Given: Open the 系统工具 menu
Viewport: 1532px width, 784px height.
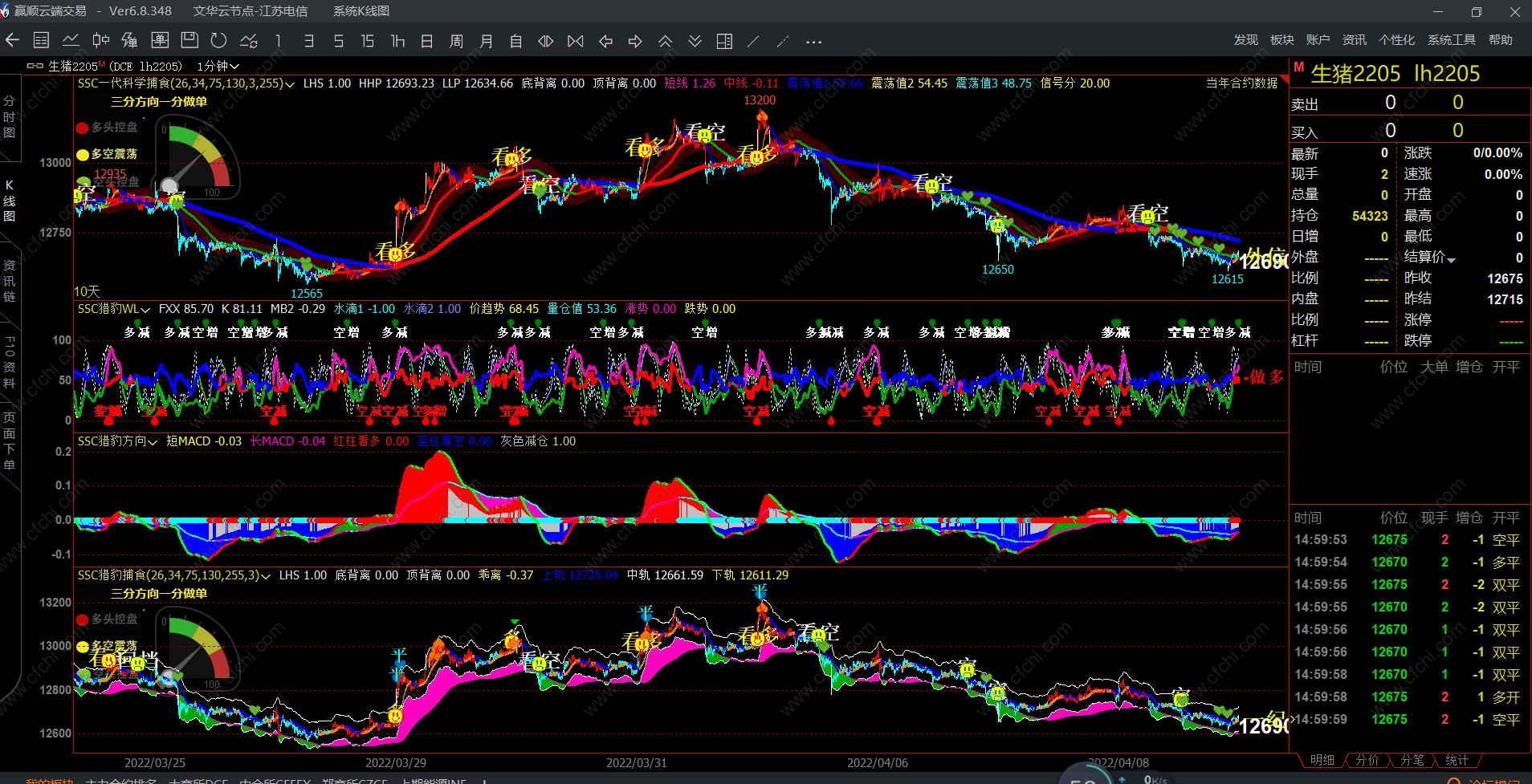Looking at the screenshot, I should tap(1451, 40).
